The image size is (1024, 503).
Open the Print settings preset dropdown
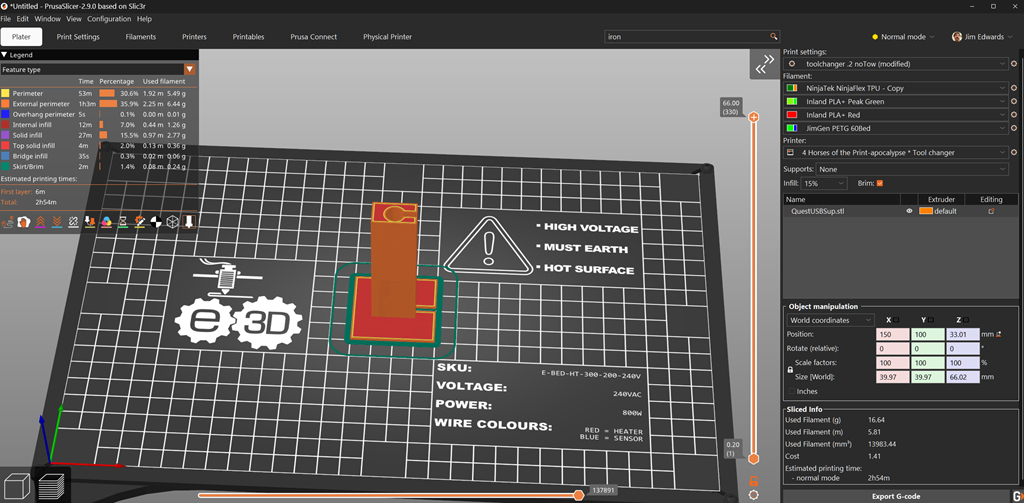click(895, 64)
